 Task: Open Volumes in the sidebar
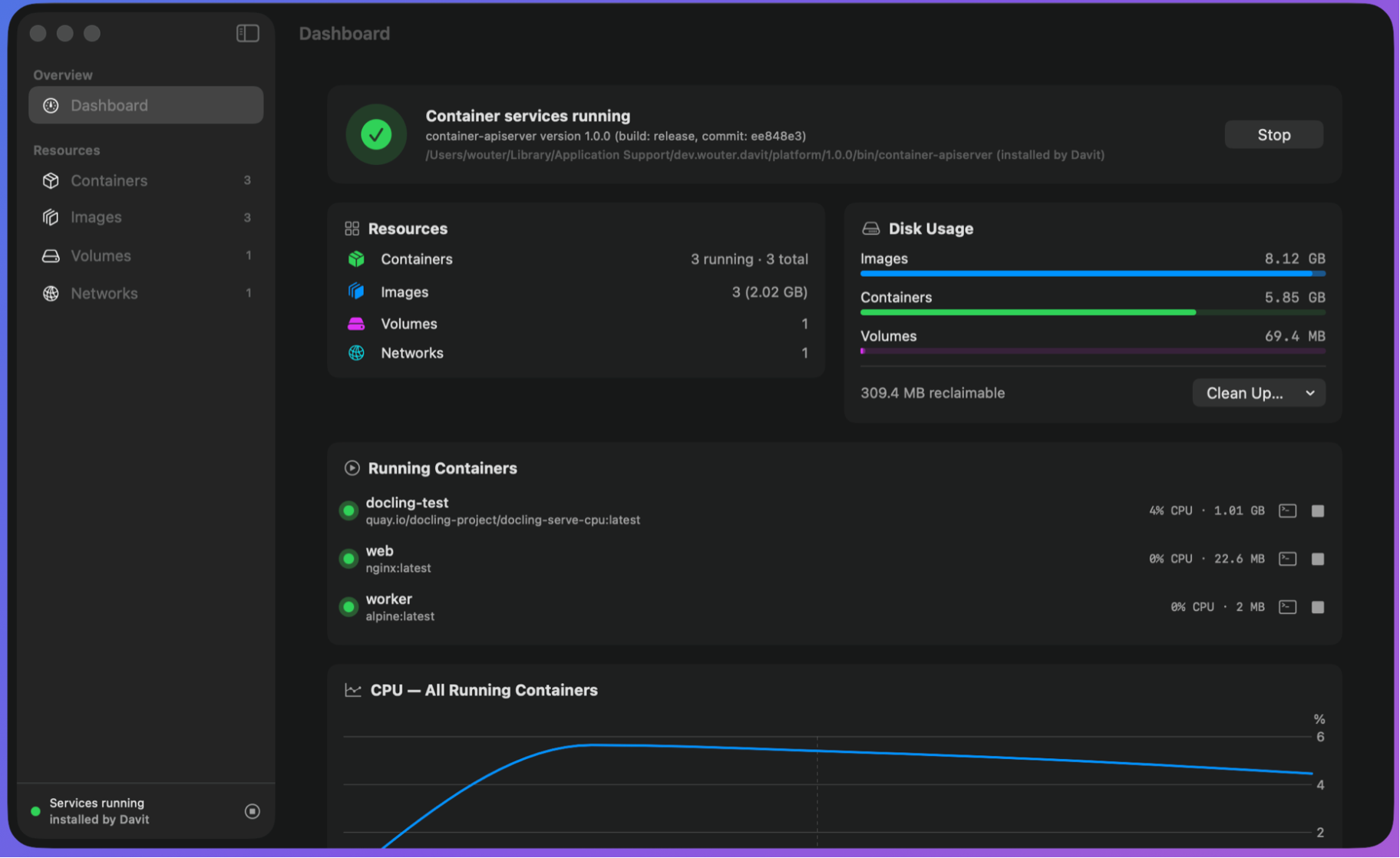[x=146, y=256]
